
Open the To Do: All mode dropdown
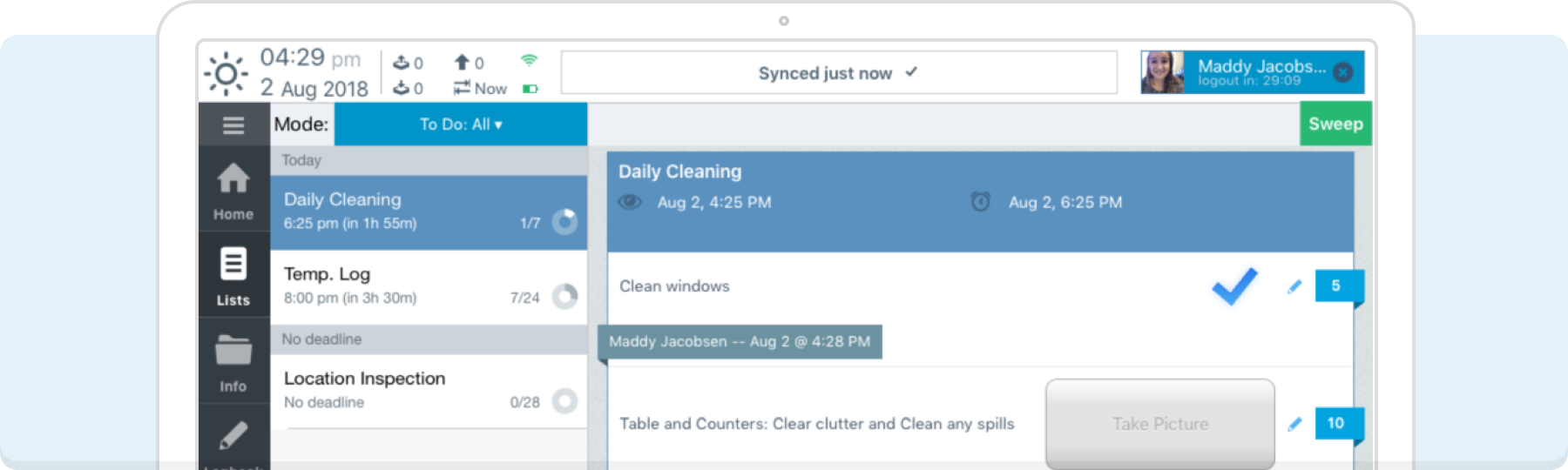461,124
